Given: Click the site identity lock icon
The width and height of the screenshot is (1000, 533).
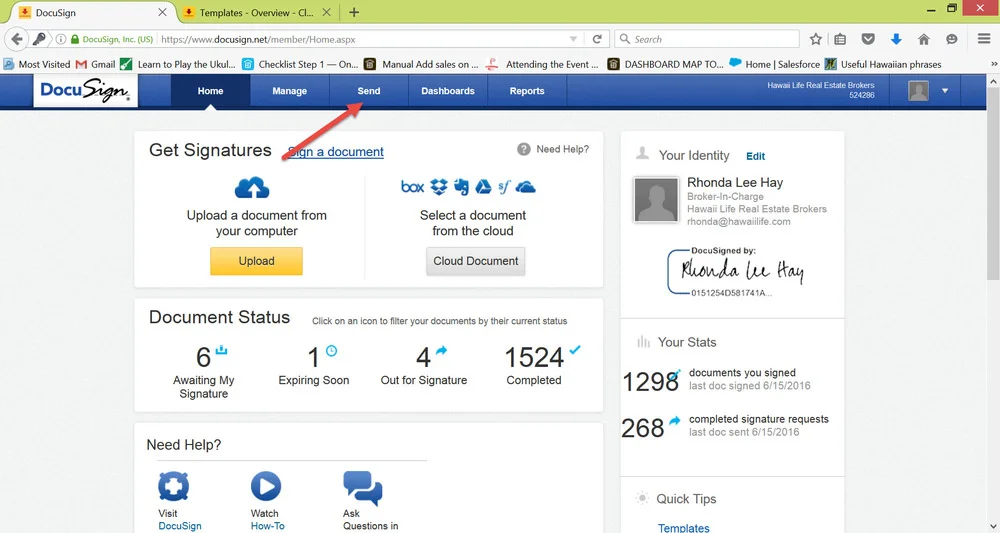Looking at the screenshot, I should tap(75, 39).
